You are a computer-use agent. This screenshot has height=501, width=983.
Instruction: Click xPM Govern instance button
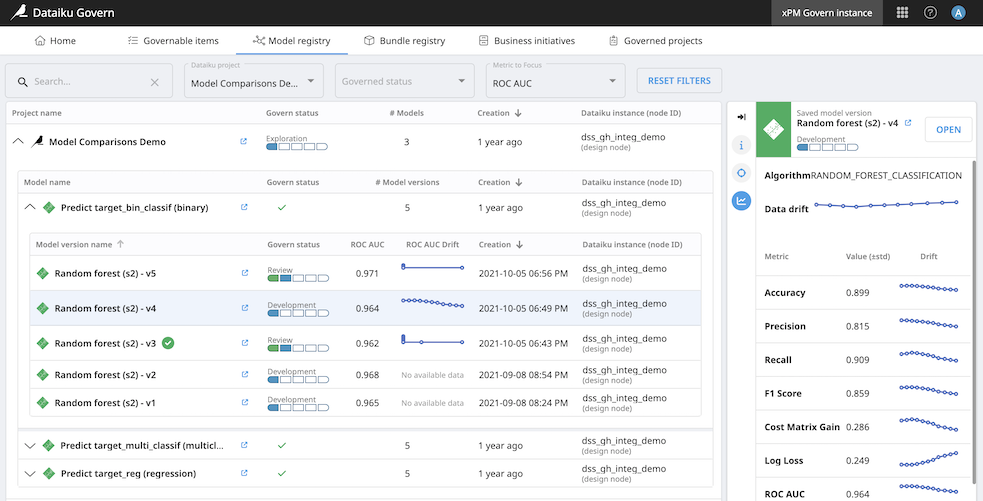[827, 13]
